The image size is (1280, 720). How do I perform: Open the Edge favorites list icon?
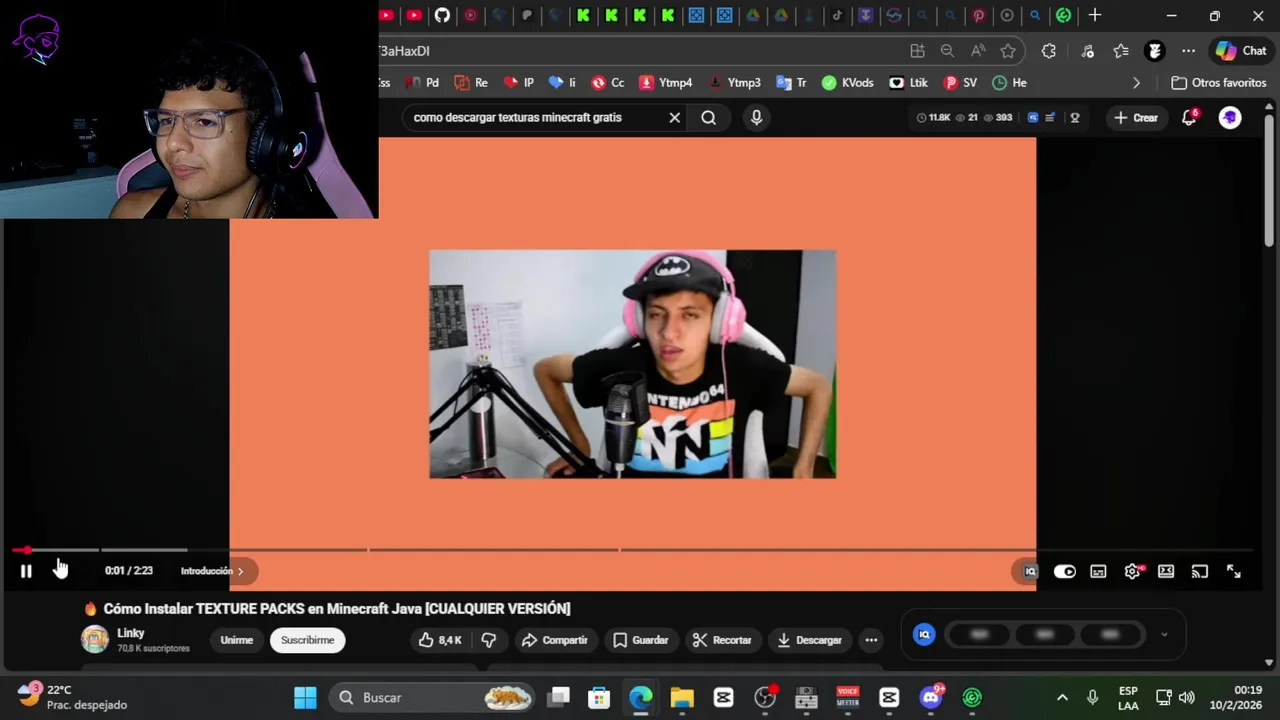[1121, 51]
